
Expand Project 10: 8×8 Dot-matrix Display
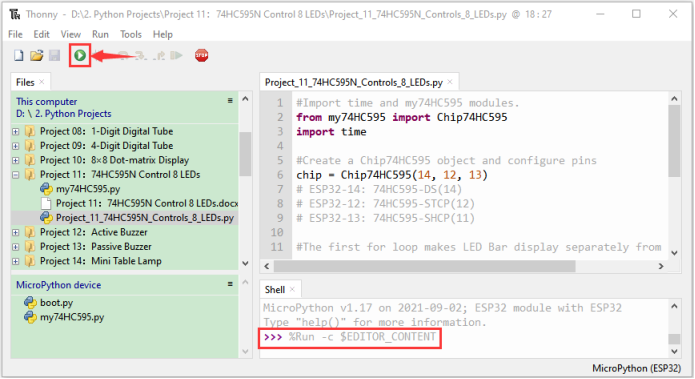tap(16, 160)
